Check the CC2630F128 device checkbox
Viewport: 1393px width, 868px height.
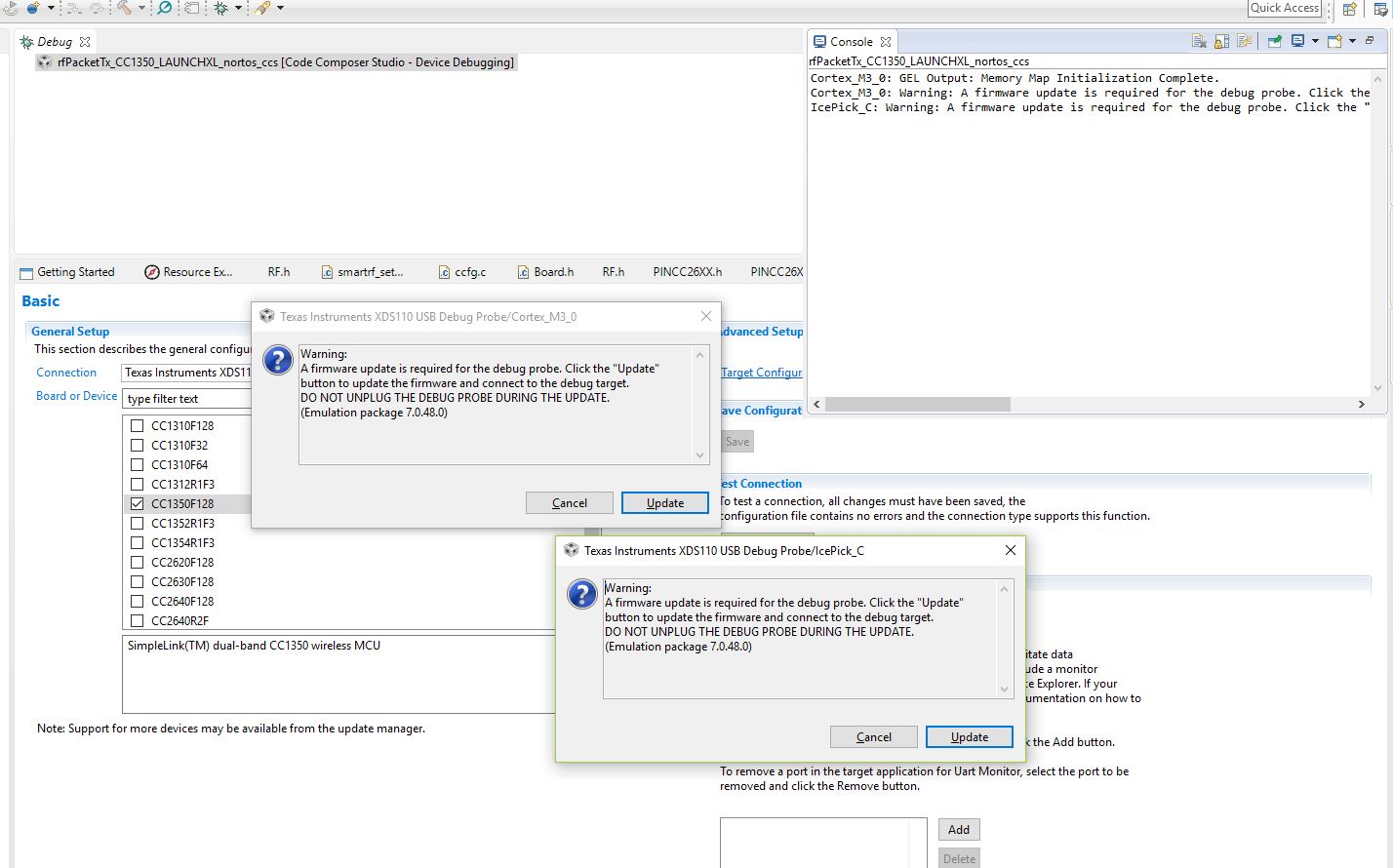(x=137, y=581)
